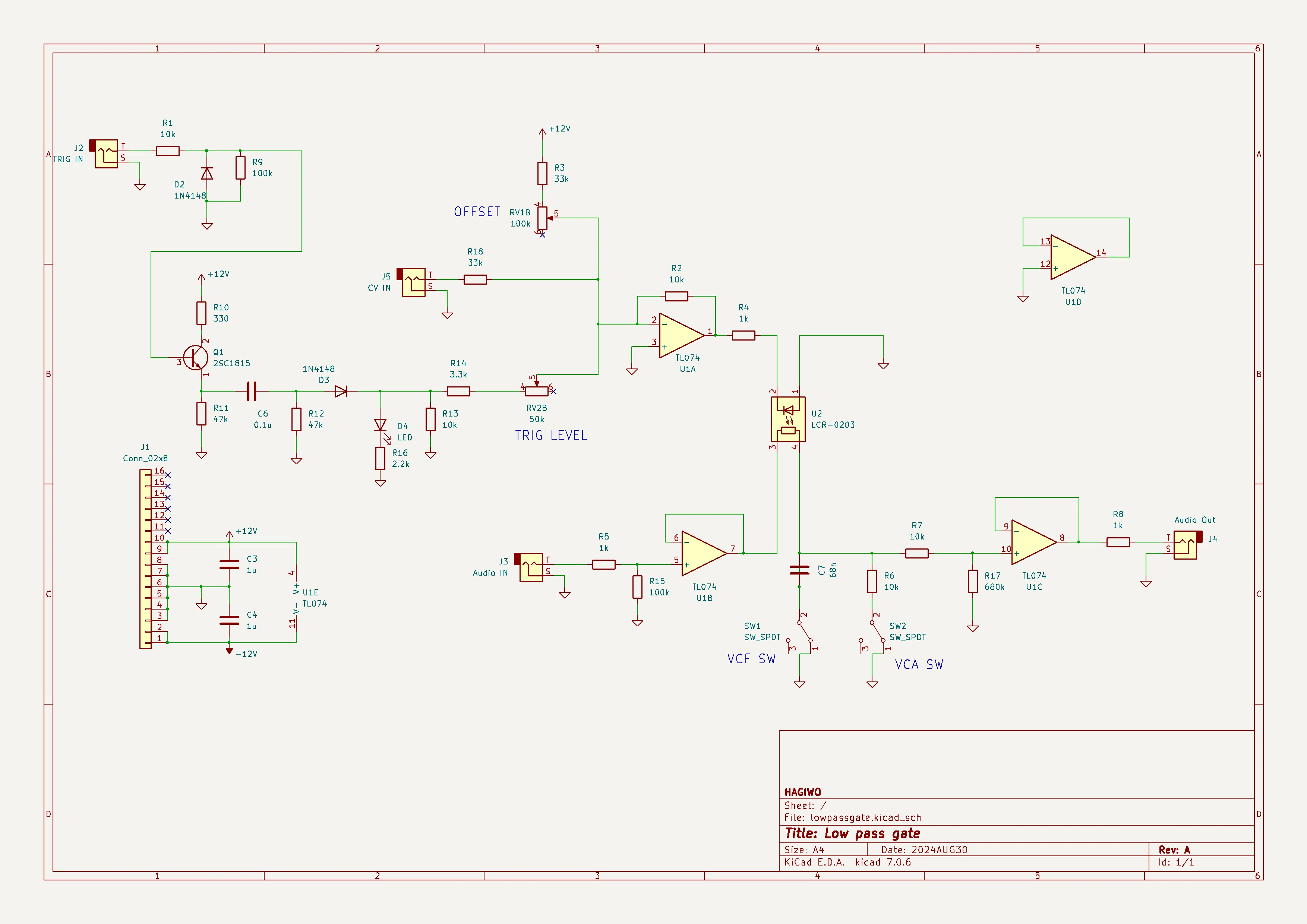1307x924 pixels.
Task: Click capacitor C6 0.1u symbol
Action: click(252, 391)
